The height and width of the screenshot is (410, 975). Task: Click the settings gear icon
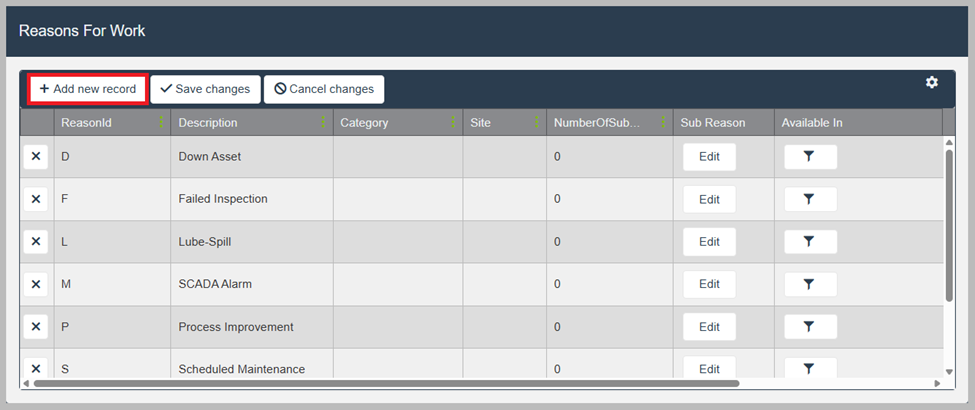(931, 83)
